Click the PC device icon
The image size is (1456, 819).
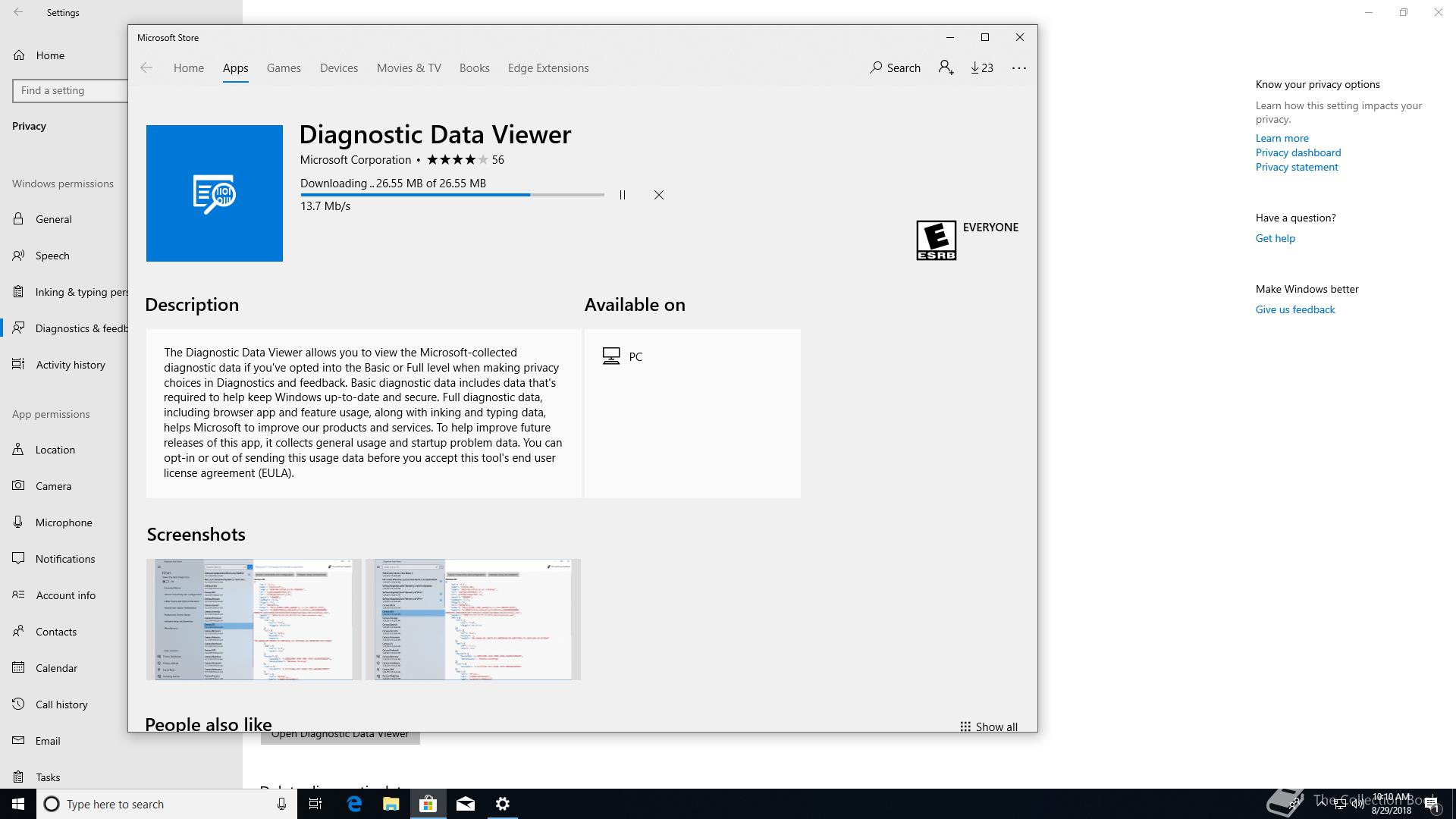pos(611,356)
